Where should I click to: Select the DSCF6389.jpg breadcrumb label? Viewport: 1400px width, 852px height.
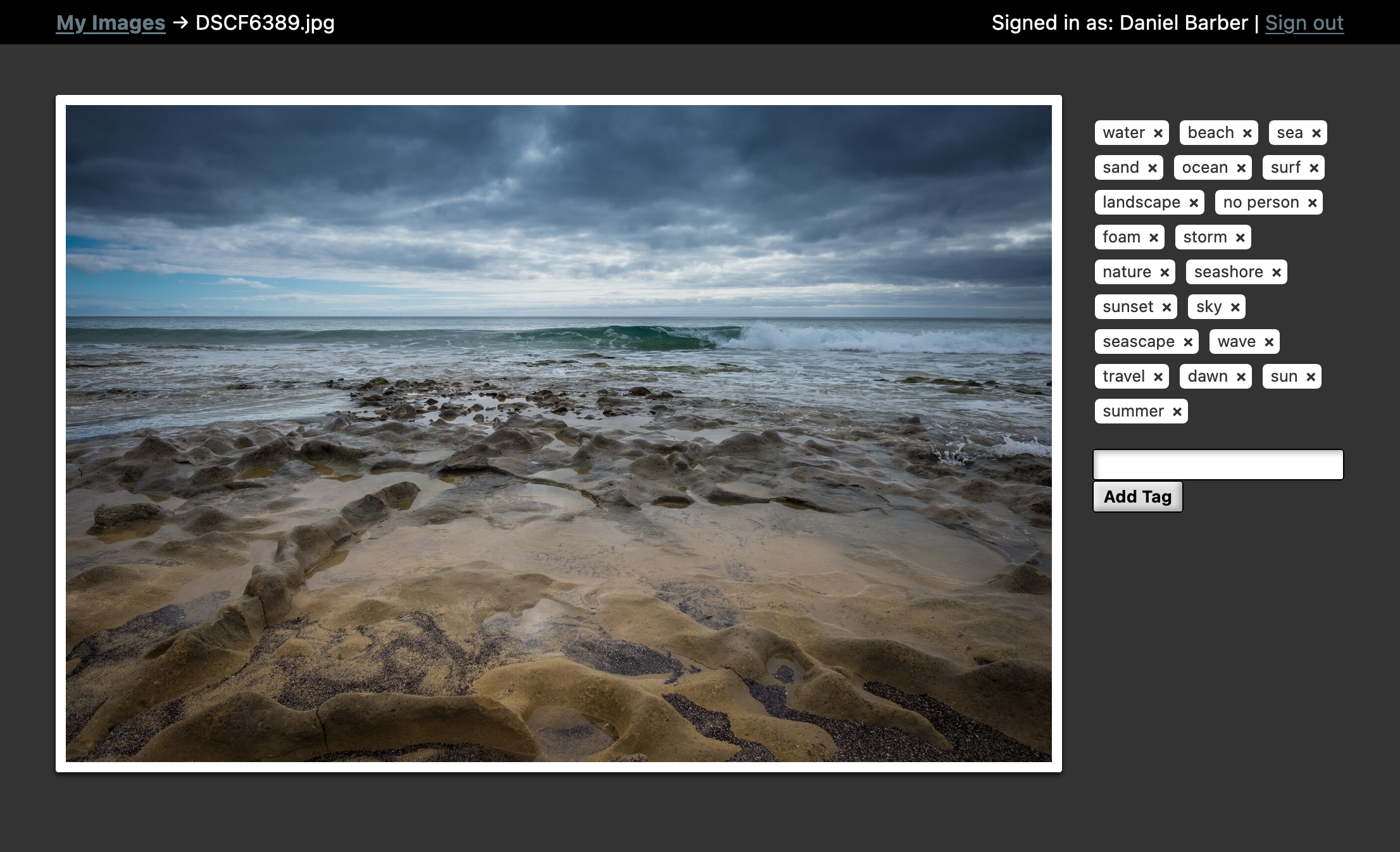point(264,22)
